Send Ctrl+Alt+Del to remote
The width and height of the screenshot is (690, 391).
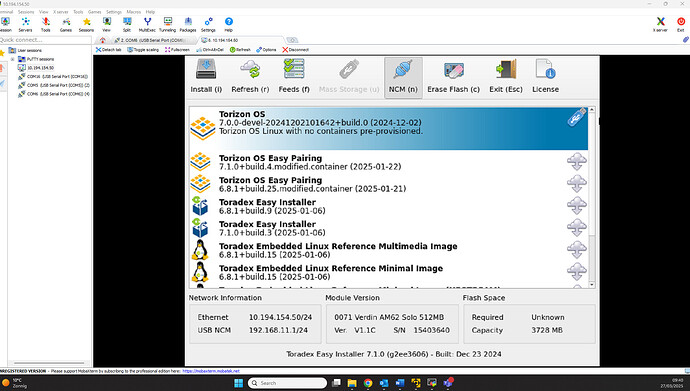[210, 50]
